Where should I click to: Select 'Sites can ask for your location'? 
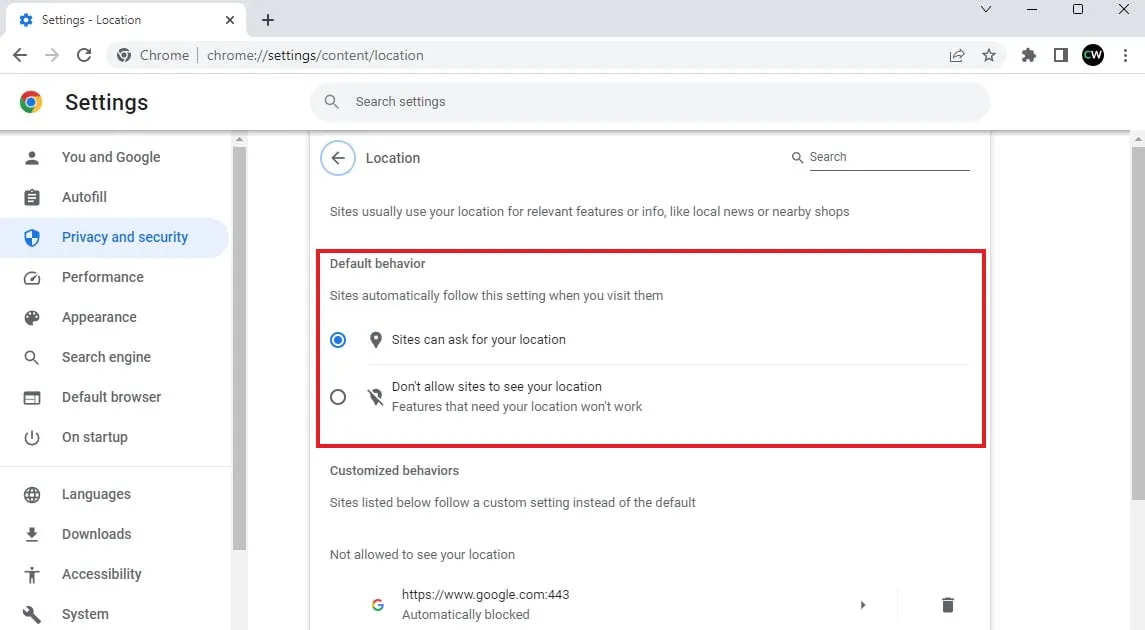[x=338, y=340]
